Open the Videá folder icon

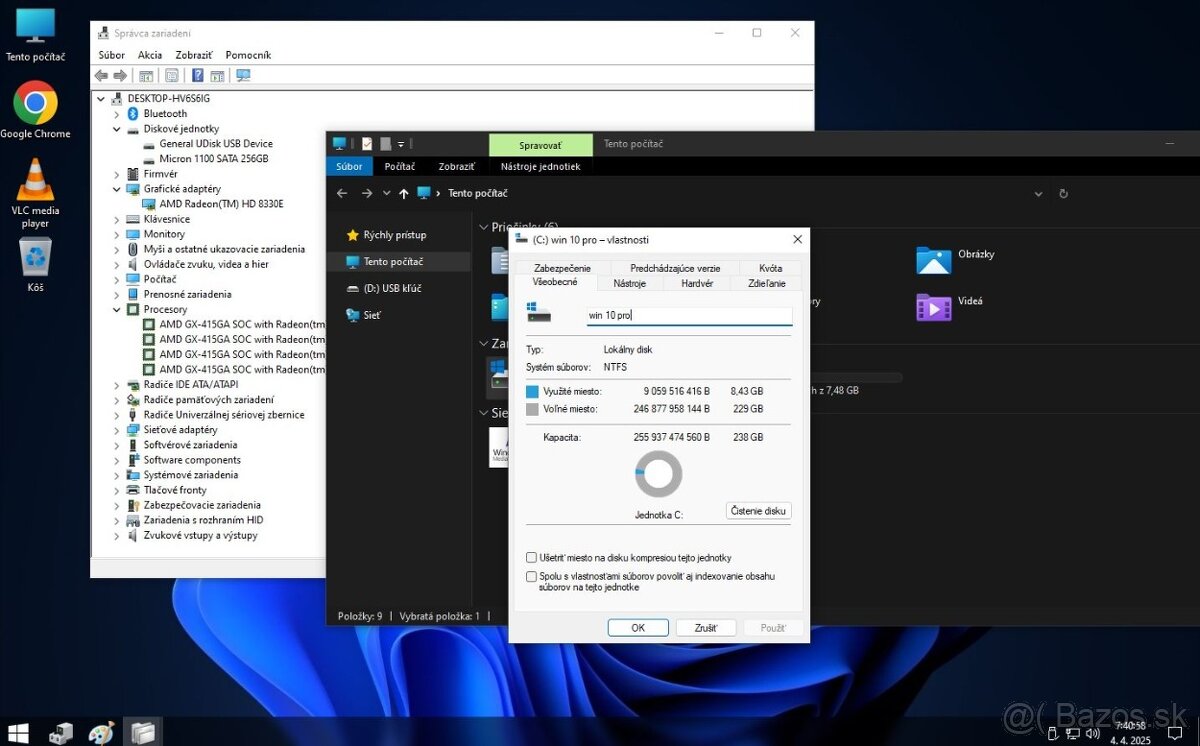[x=934, y=306]
